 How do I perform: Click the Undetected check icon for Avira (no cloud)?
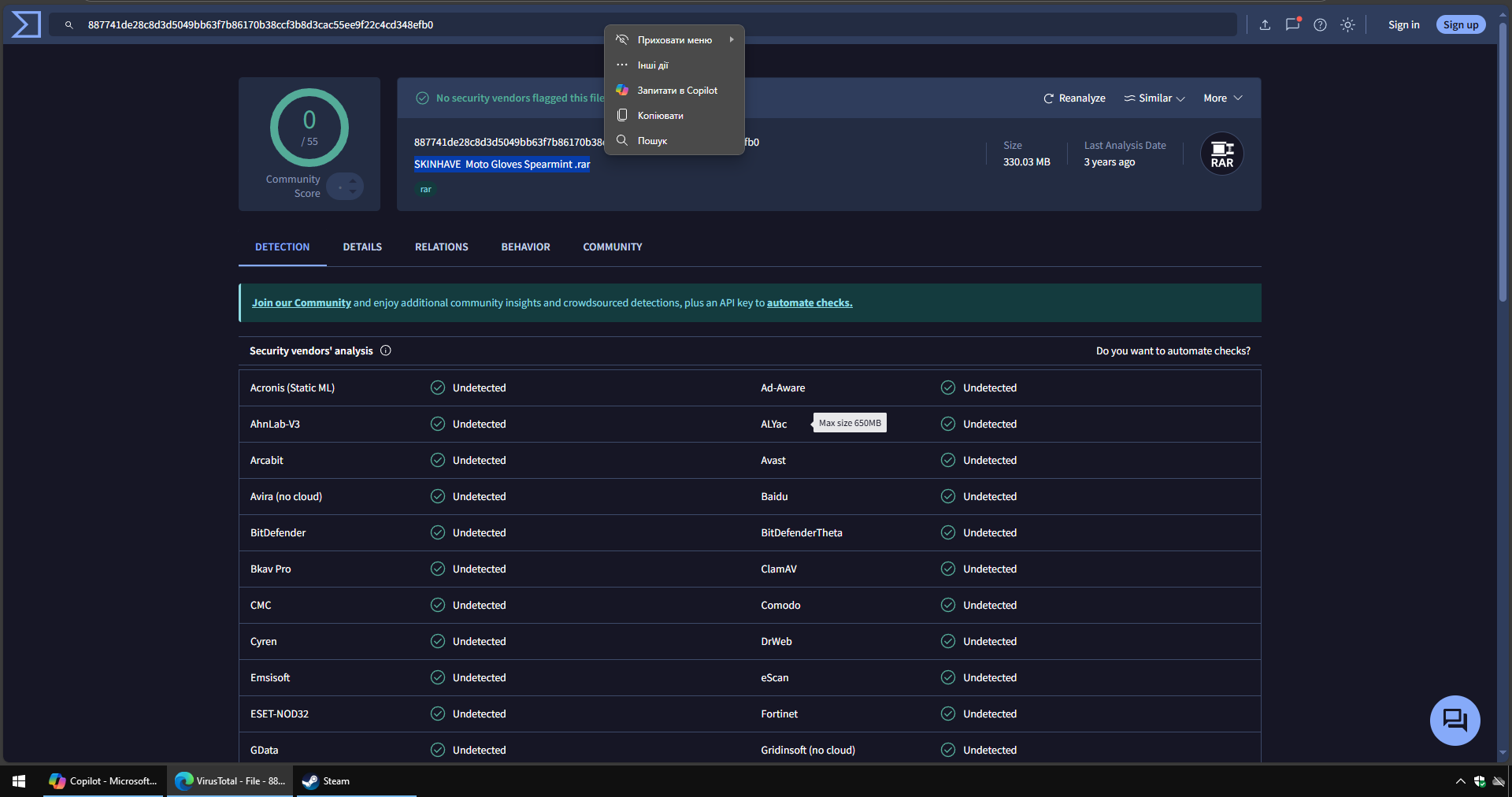click(x=438, y=496)
